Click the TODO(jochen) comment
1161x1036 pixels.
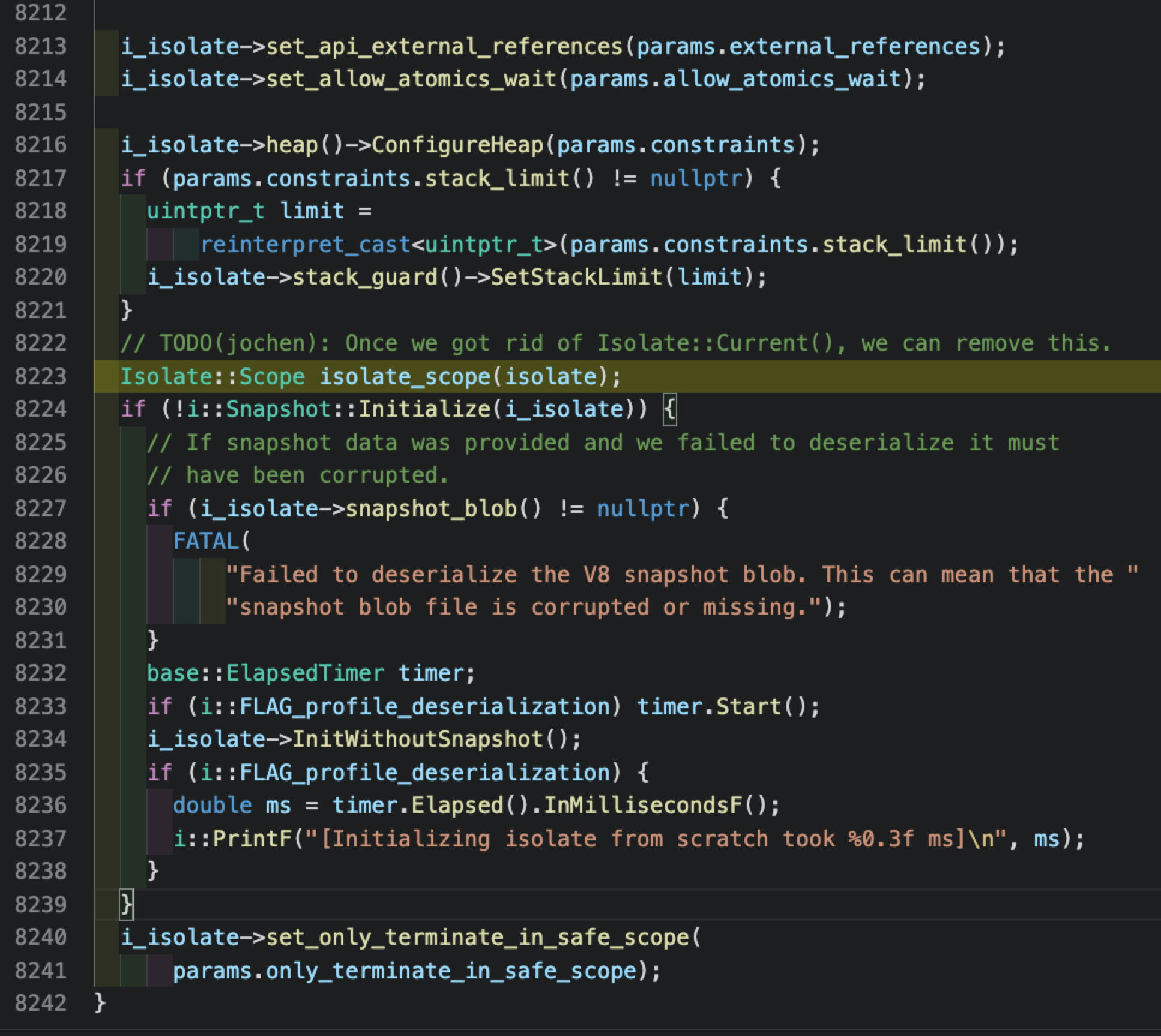click(616, 343)
